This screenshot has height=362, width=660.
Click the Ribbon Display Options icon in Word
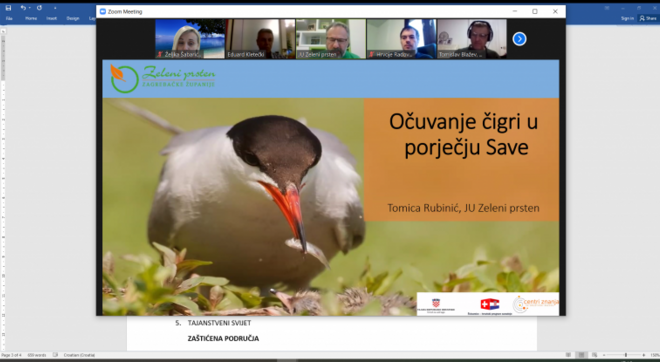[607, 8]
